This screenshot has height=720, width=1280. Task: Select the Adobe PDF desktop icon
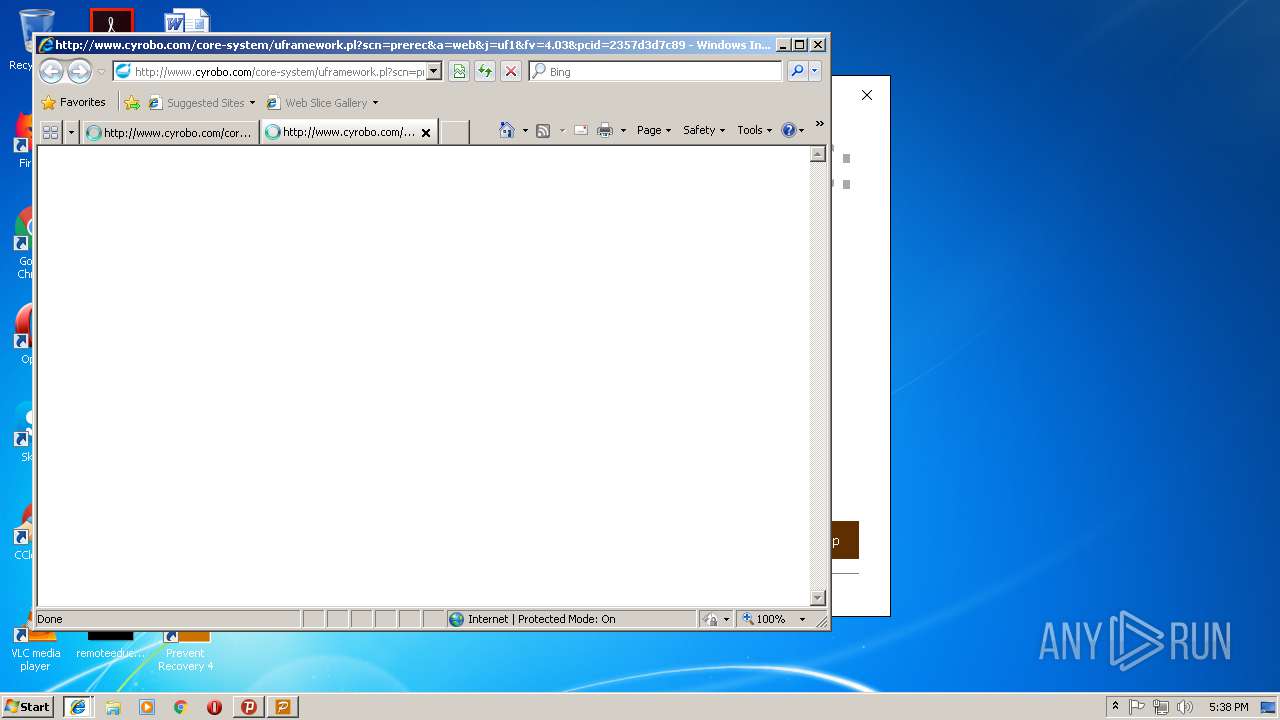tap(111, 22)
